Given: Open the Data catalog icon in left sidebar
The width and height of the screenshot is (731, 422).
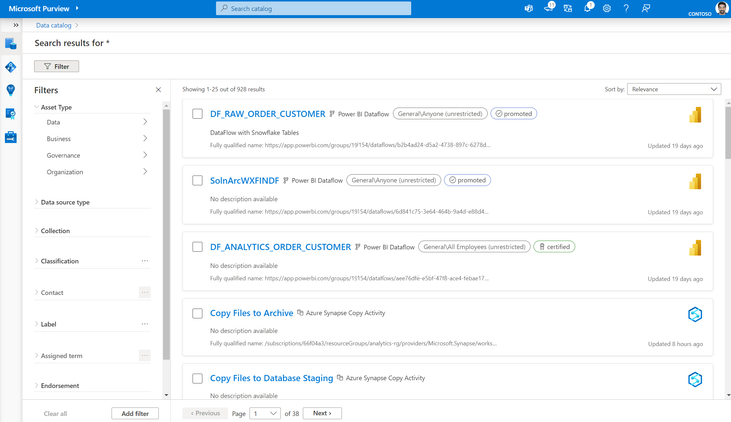Looking at the screenshot, I should pos(11,44).
